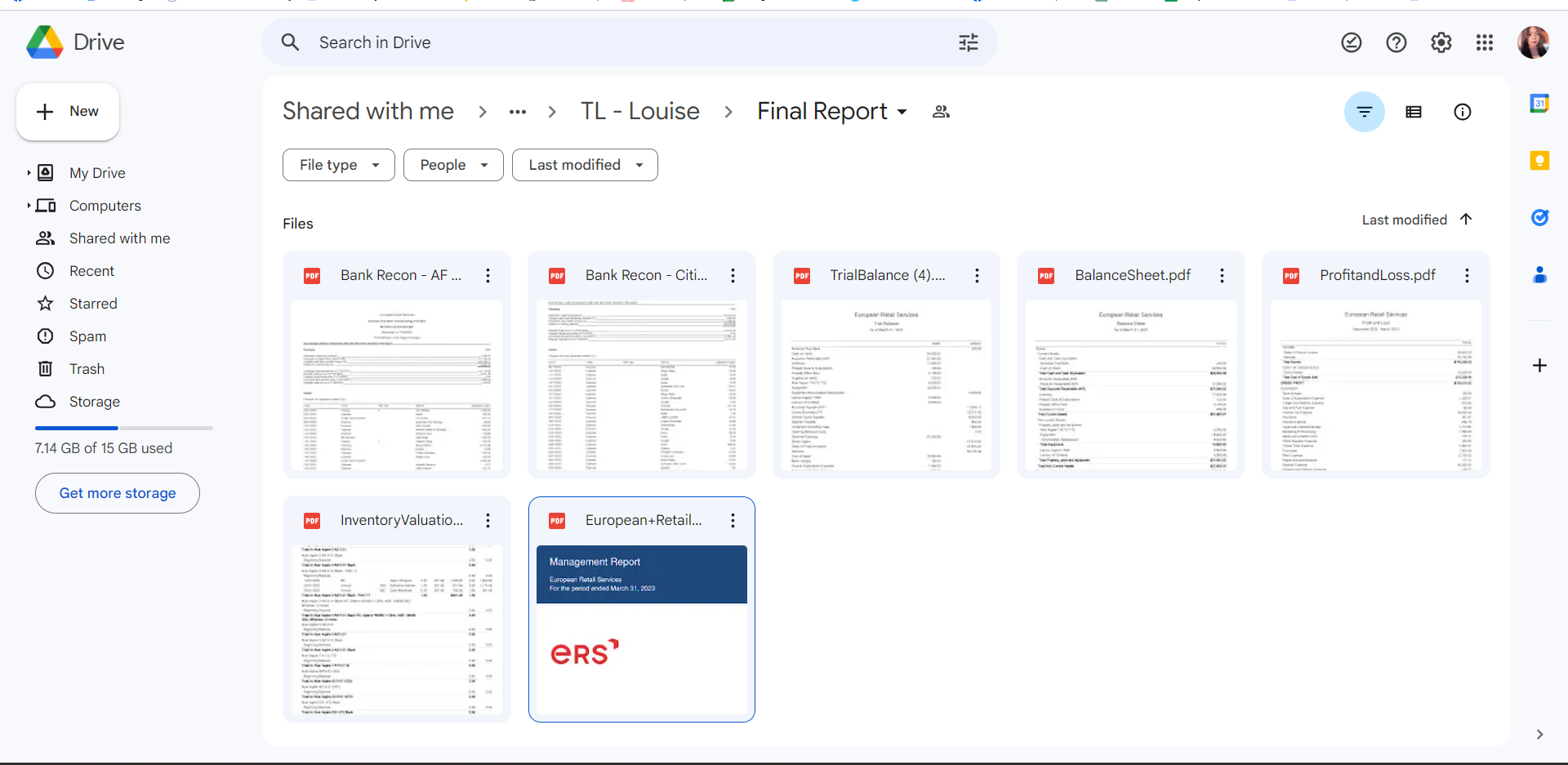Open more actions for TrialBalance (4)
The height and width of the screenshot is (765, 1568).
[977, 276]
